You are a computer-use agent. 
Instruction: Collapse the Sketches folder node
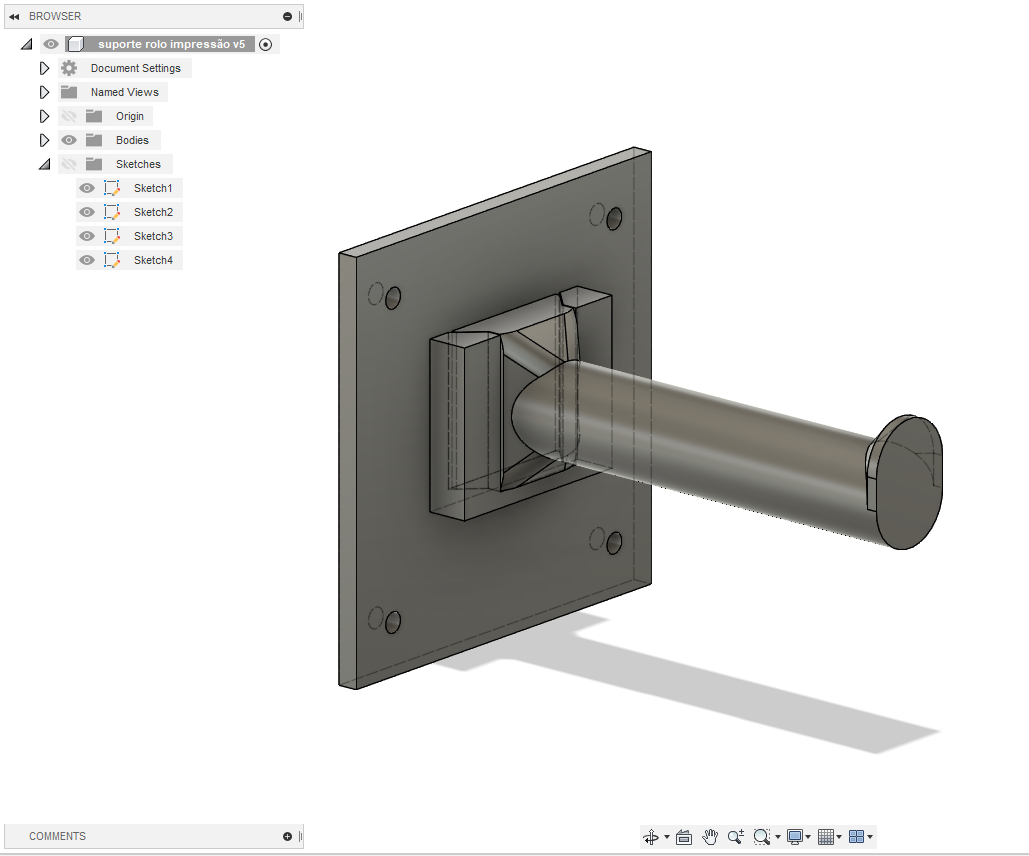[x=44, y=164]
